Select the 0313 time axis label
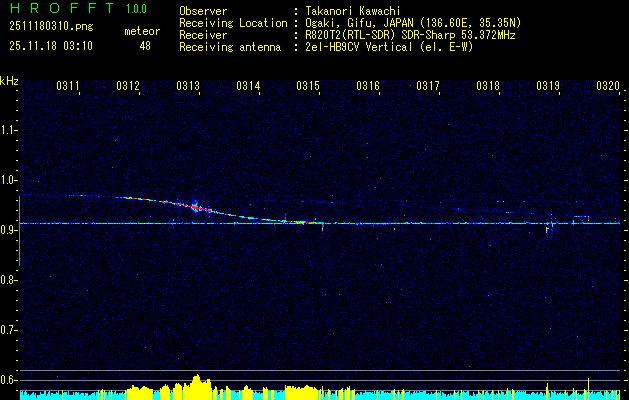Image resolution: width=629 pixels, height=400 pixels. (x=188, y=86)
